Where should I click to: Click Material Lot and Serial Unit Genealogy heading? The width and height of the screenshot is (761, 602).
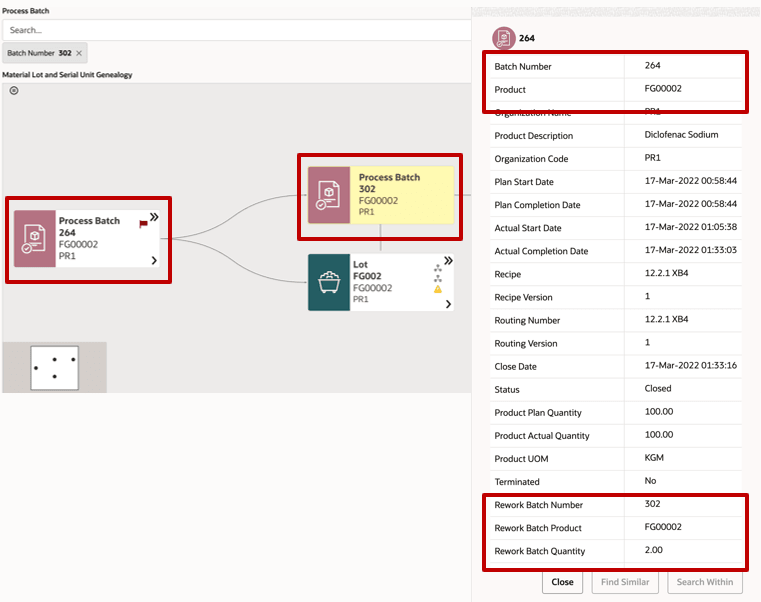click(67, 75)
